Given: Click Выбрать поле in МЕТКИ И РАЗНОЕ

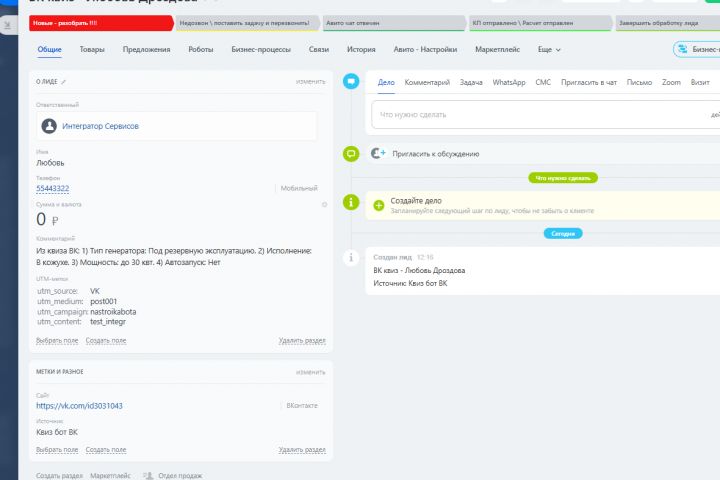Looking at the screenshot, I should (x=57, y=450).
